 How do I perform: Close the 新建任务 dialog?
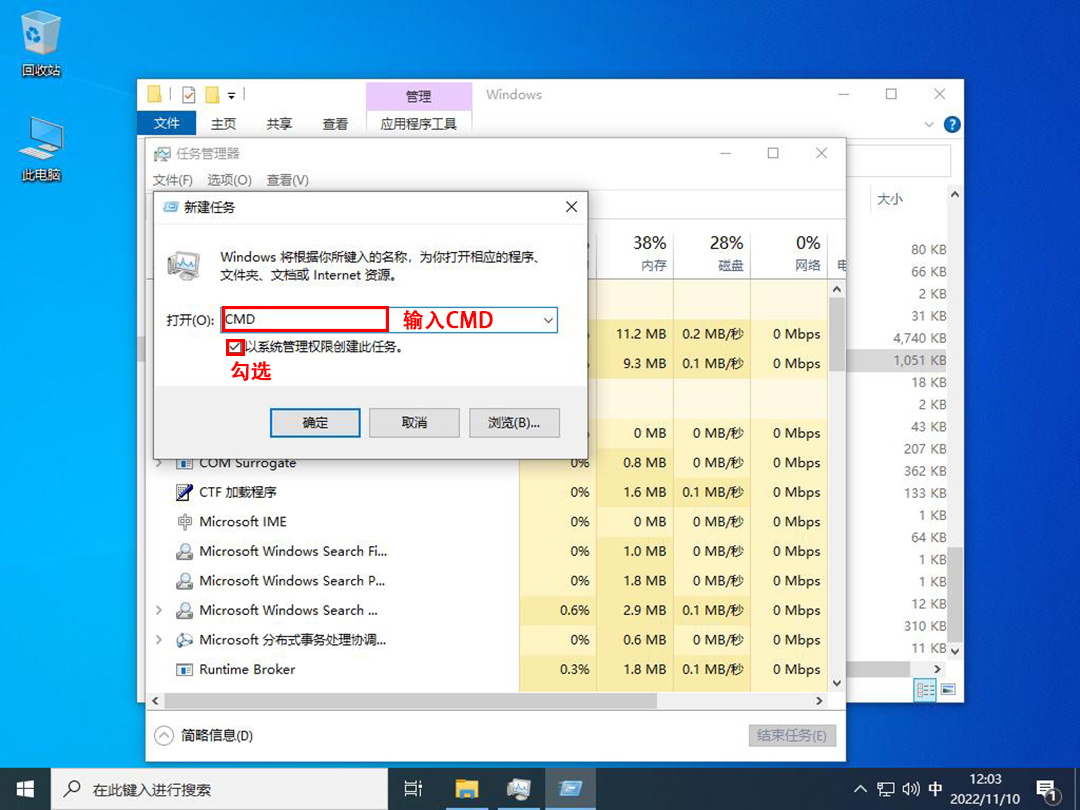[571, 207]
